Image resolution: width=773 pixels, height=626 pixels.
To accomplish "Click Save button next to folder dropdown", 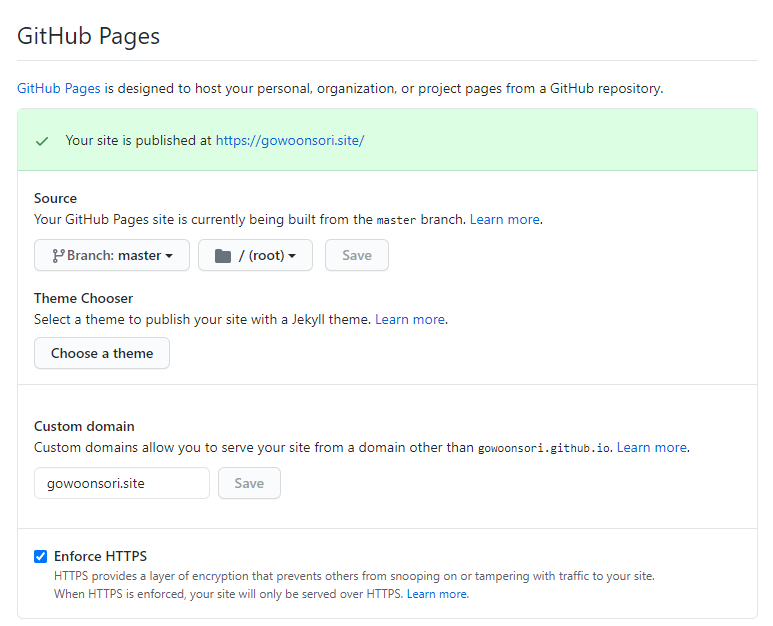I will [357, 255].
